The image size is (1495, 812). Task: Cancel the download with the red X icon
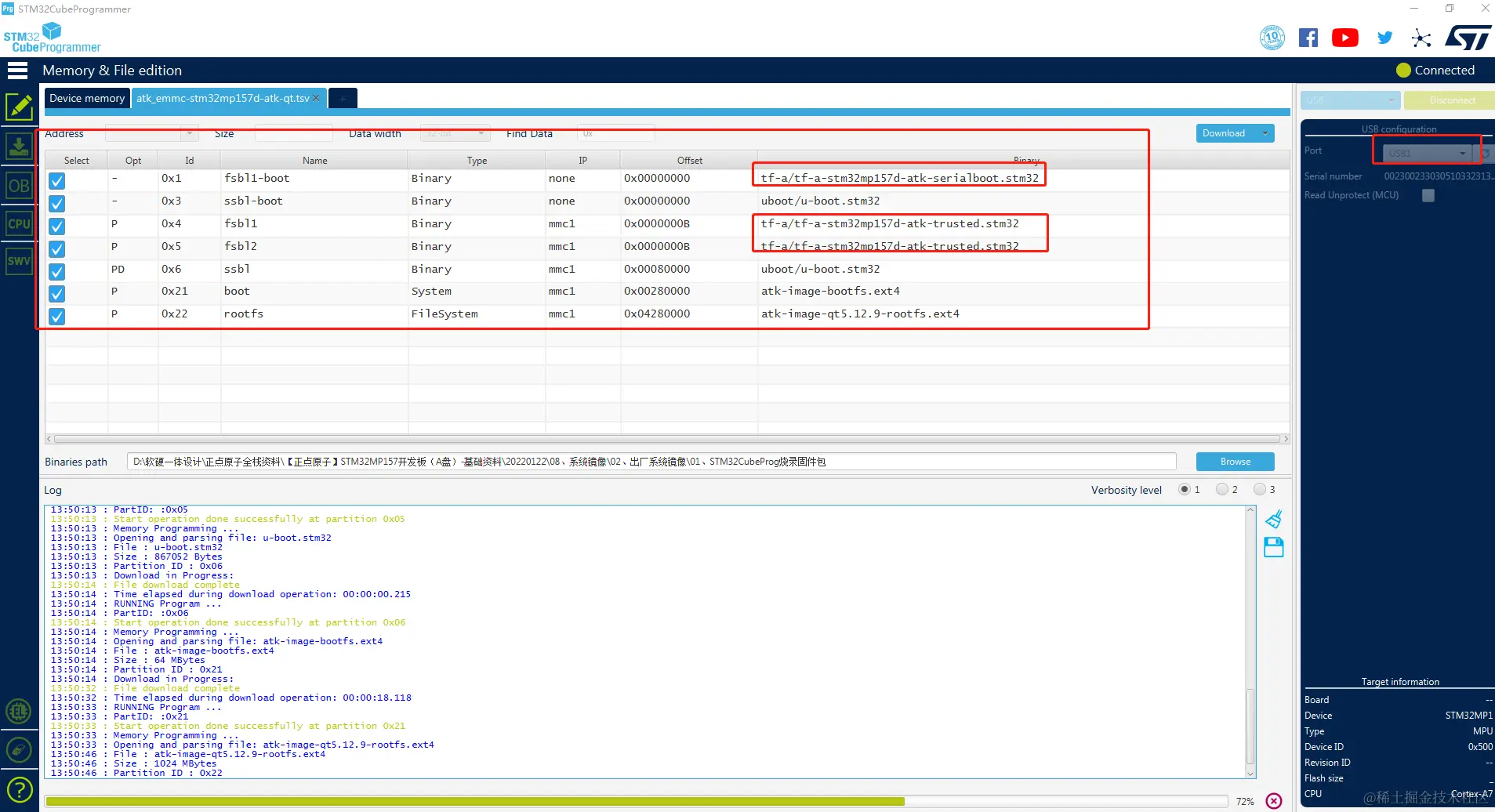[1274, 801]
